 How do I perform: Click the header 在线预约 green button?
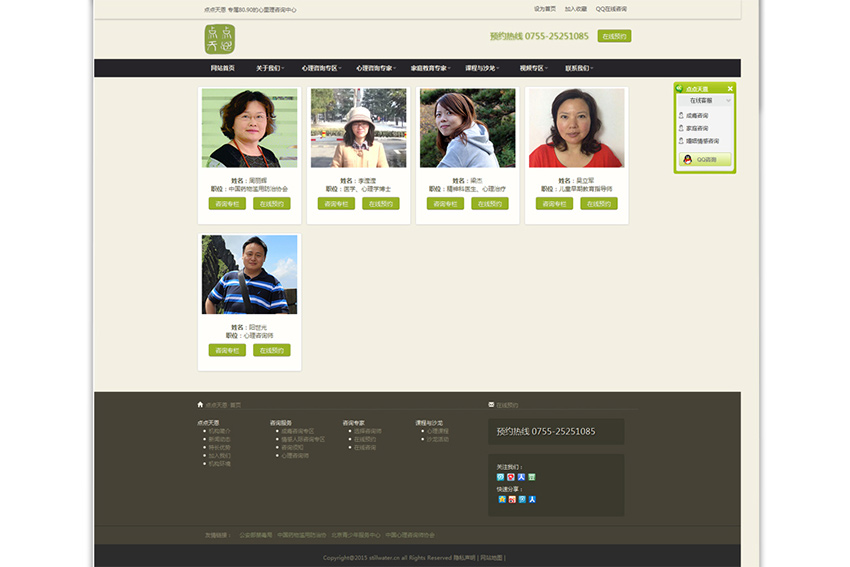point(614,36)
